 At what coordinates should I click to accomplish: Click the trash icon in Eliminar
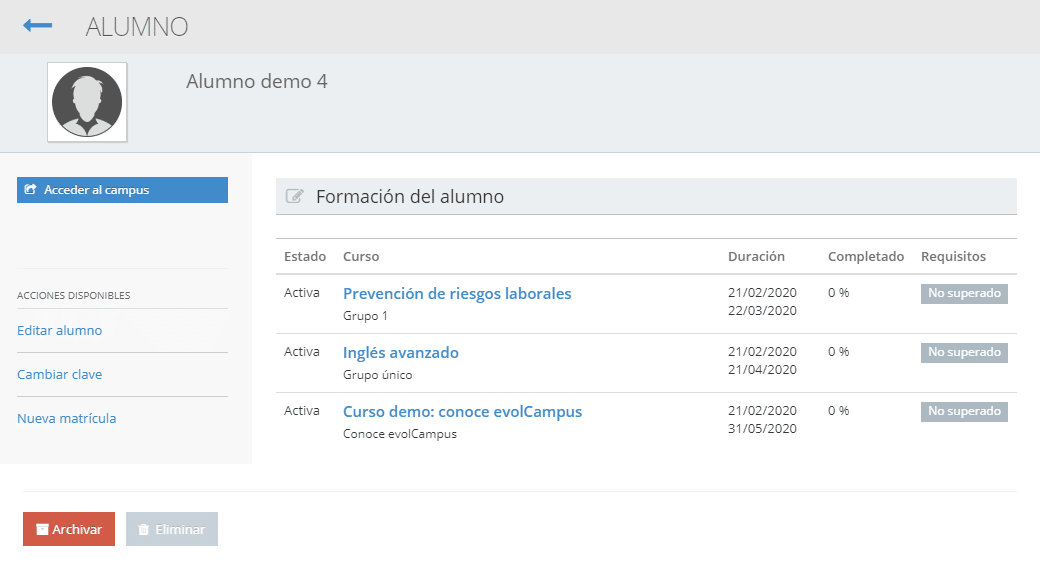tap(143, 530)
